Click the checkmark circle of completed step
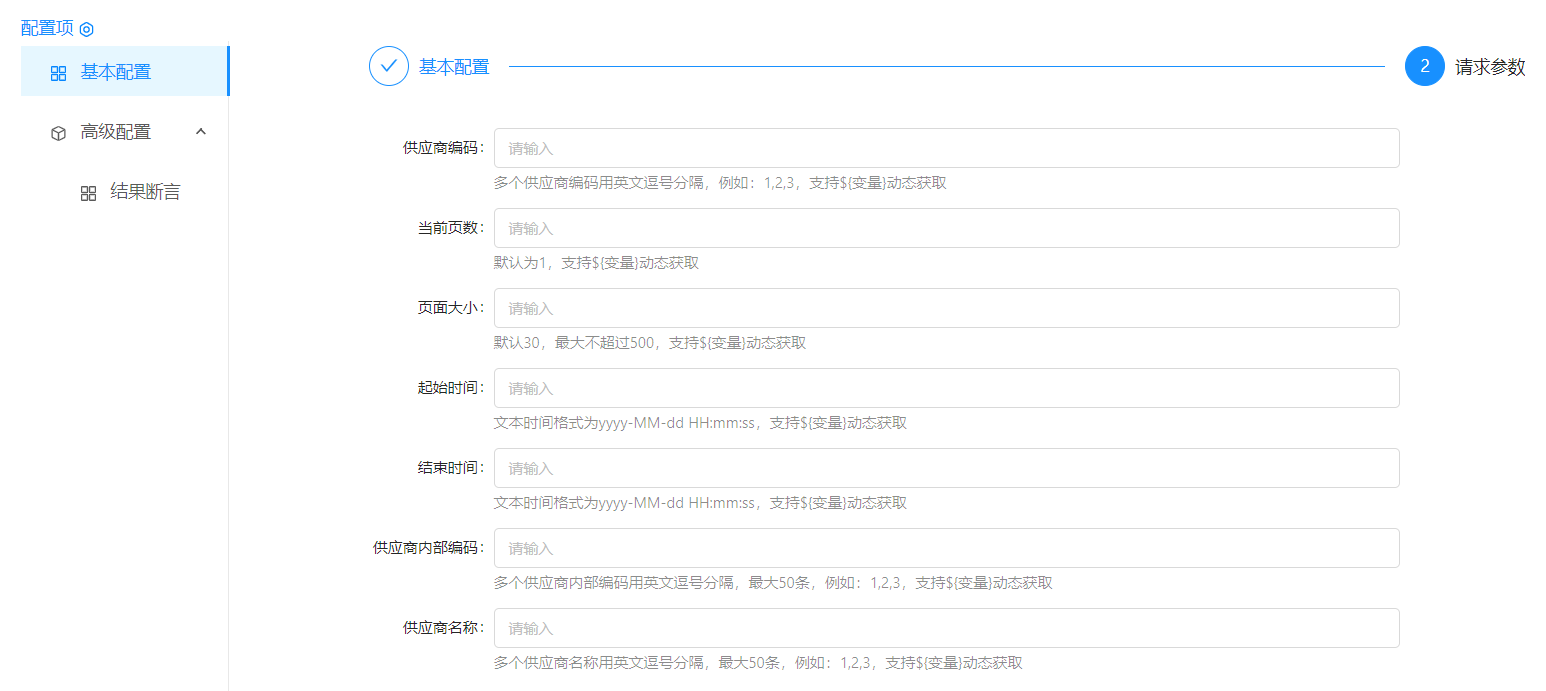This screenshot has width=1546, height=691. pos(389,67)
